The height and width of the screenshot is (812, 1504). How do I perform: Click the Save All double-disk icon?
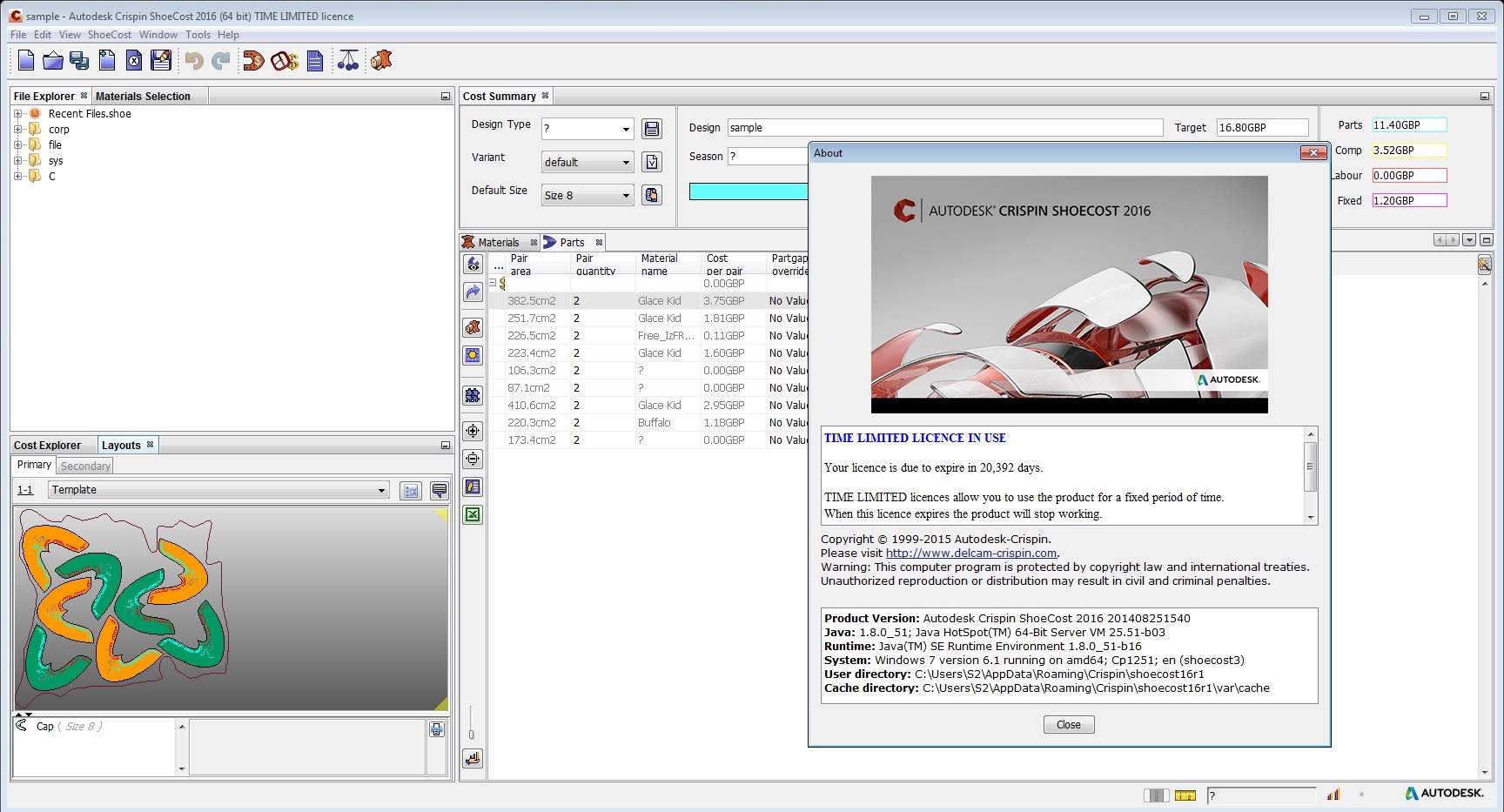[x=79, y=61]
